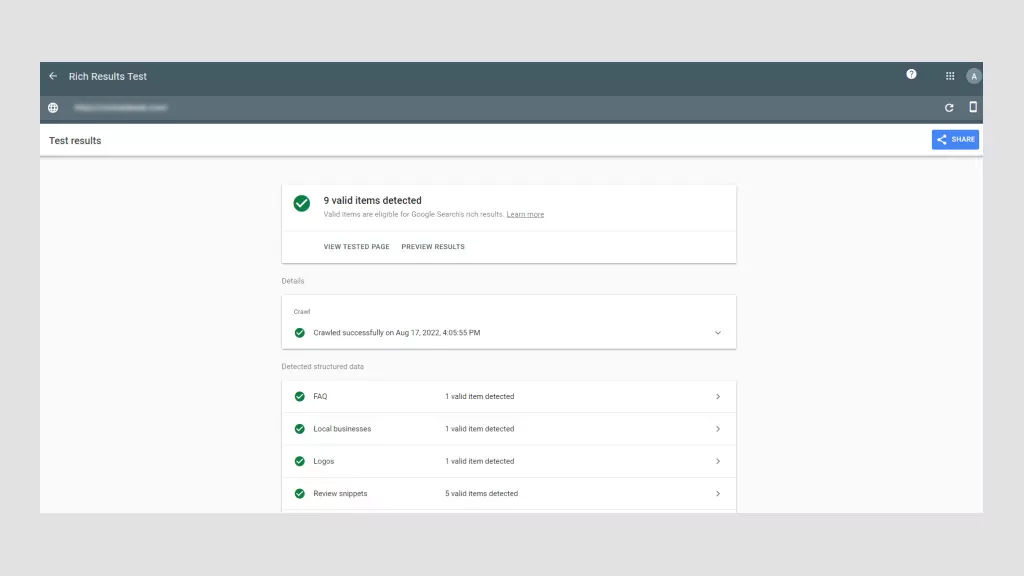This screenshot has width=1024, height=576.
Task: Expand the FAQ structured data row
Action: [717, 397]
